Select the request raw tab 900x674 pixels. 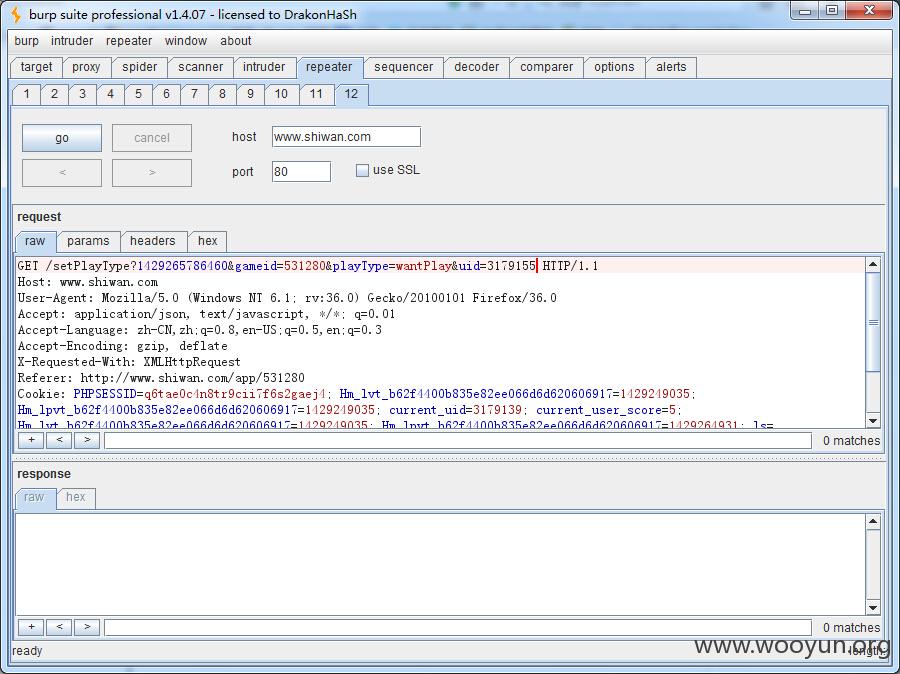(x=35, y=241)
